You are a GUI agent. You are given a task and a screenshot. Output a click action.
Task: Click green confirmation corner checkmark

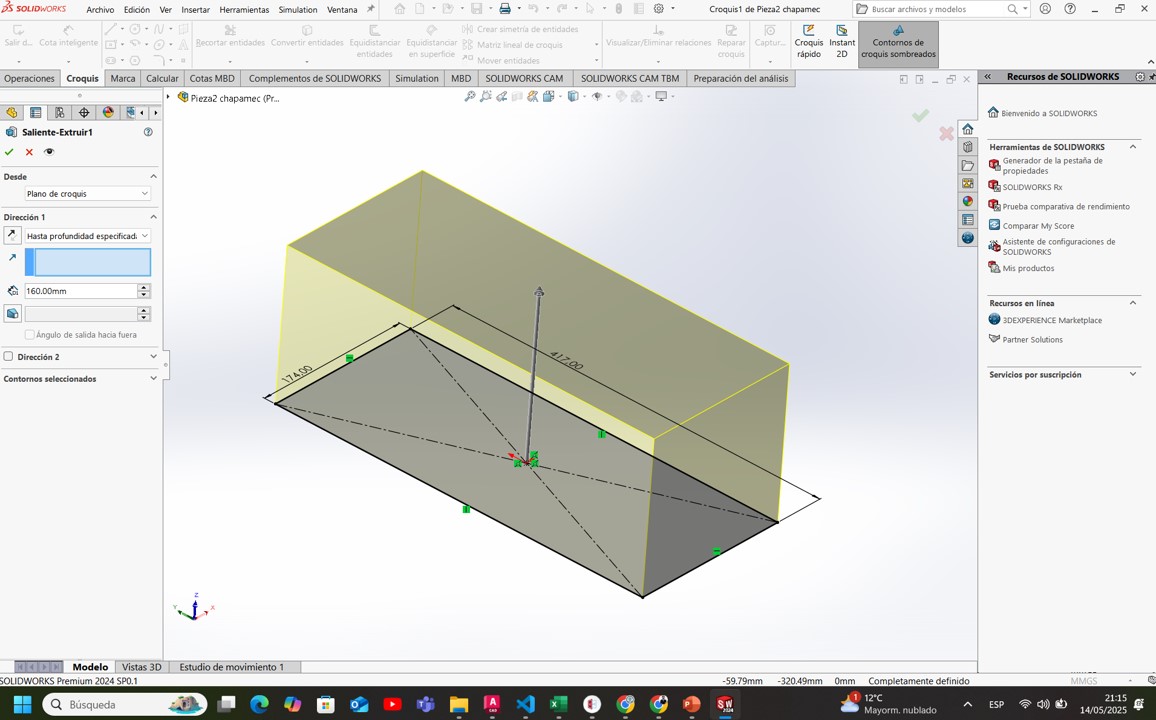(x=920, y=116)
